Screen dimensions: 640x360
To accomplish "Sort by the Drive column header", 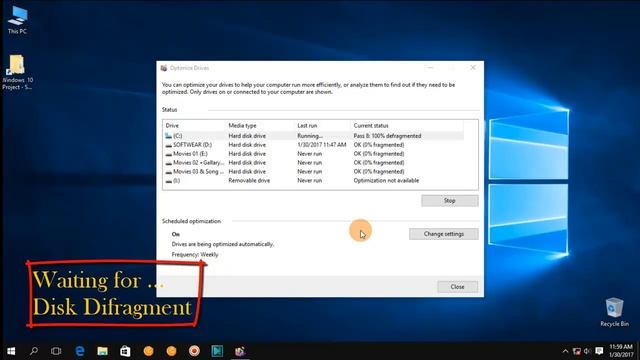I will tap(172, 126).
